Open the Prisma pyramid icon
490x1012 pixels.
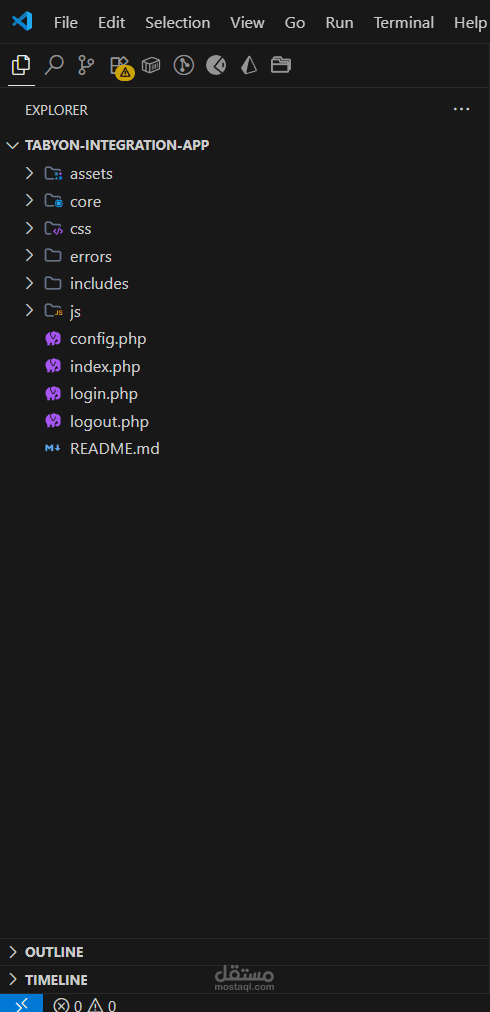249,65
